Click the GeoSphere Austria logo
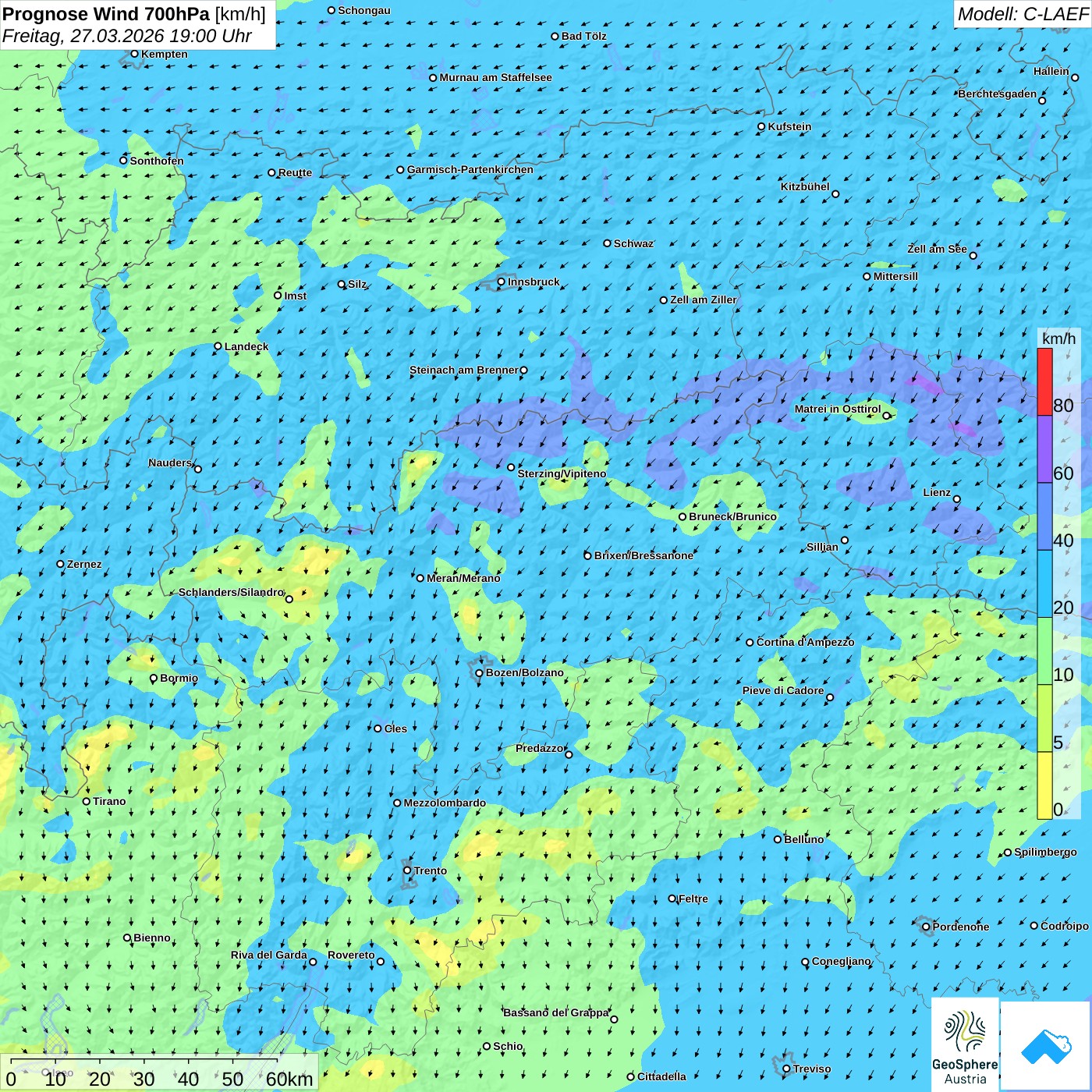Image resolution: width=1092 pixels, height=1092 pixels. pos(965,1046)
